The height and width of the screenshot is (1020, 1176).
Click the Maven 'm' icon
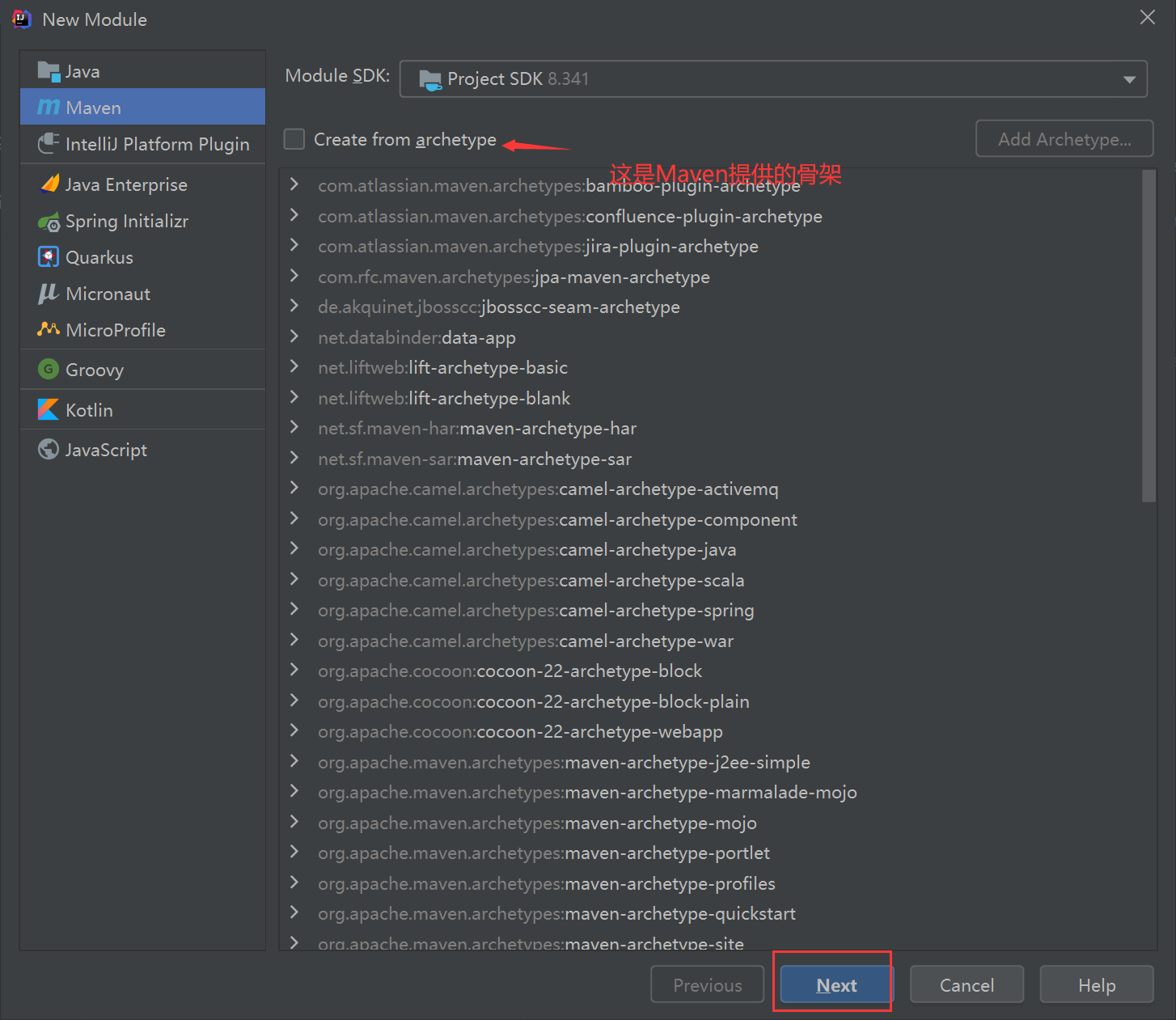[x=49, y=108]
